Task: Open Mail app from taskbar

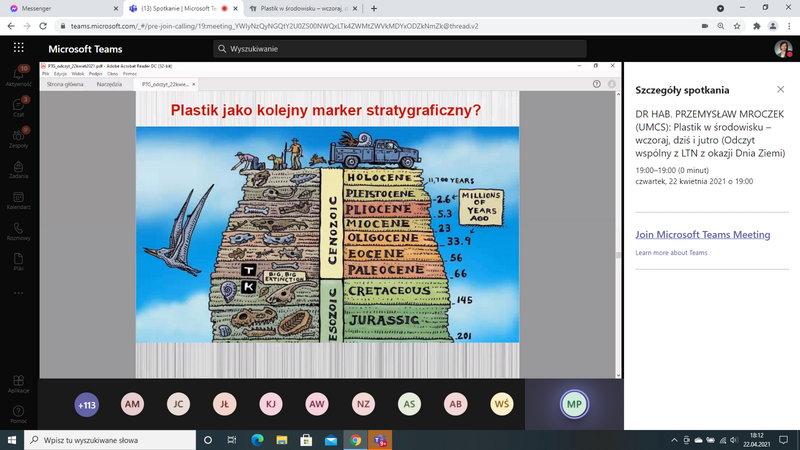Action: tap(331, 440)
